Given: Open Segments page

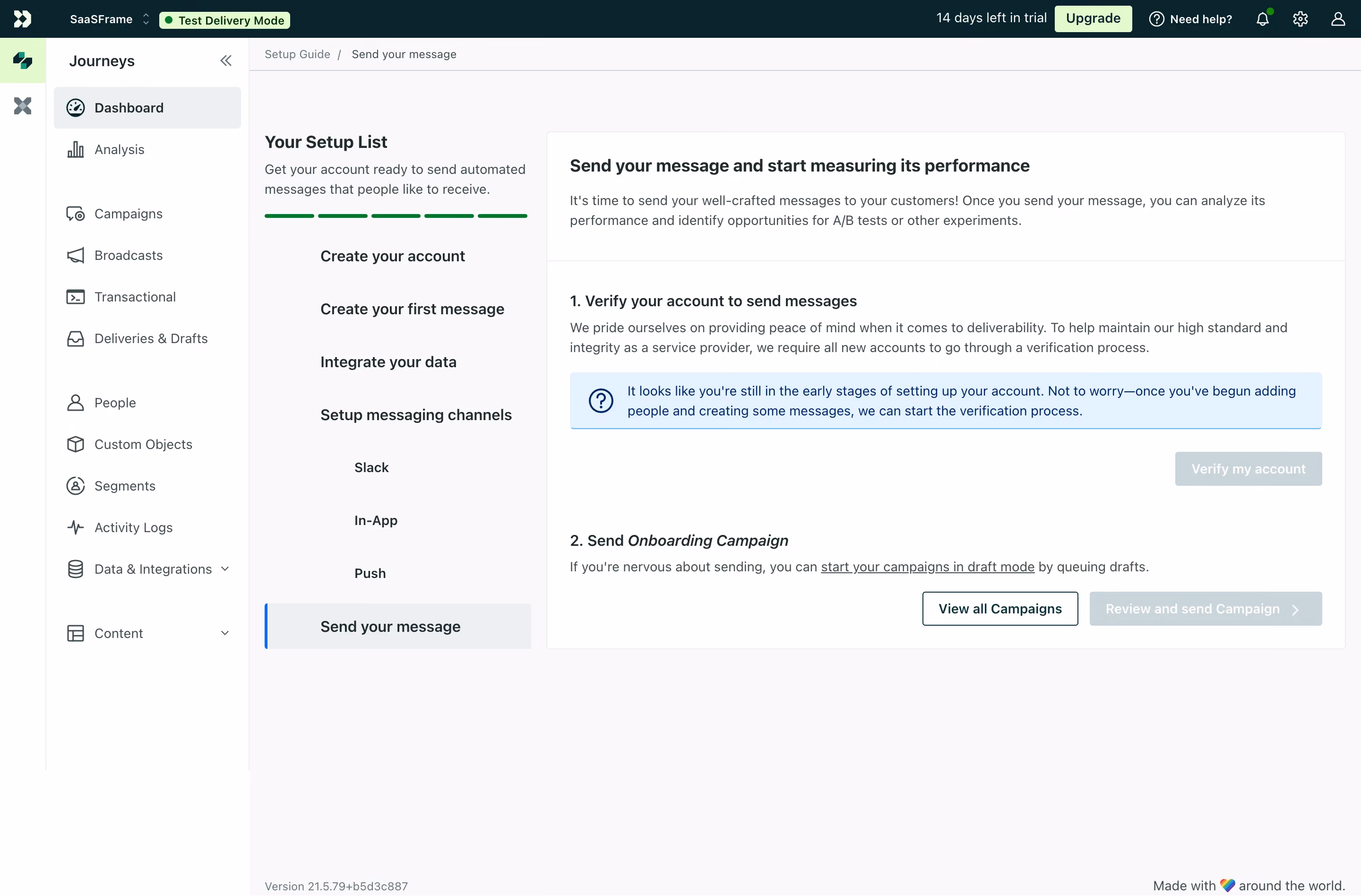Looking at the screenshot, I should tap(147, 486).
